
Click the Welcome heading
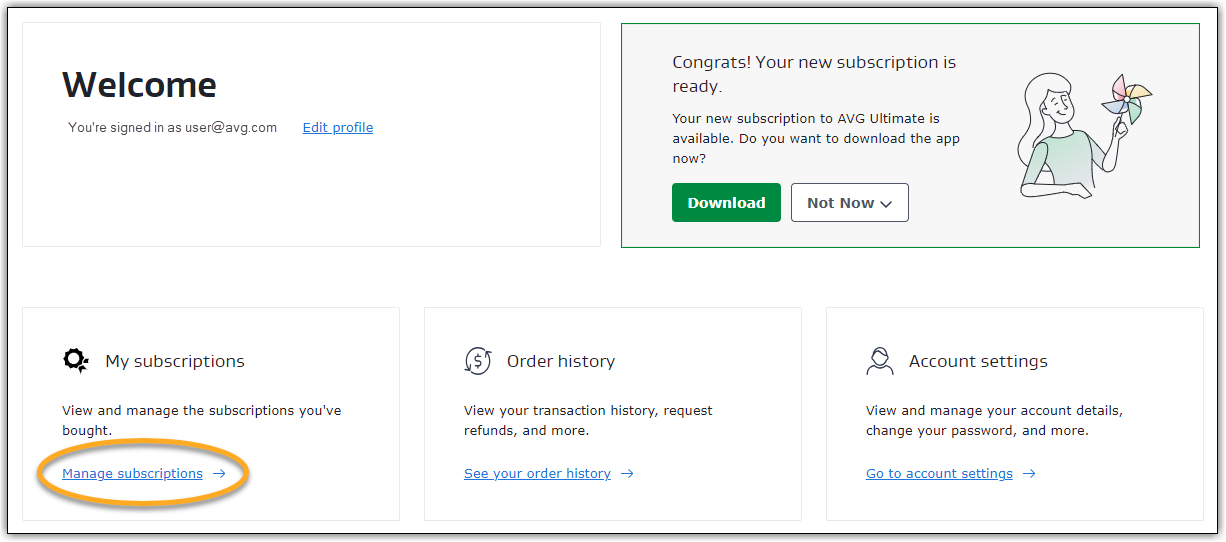(139, 85)
